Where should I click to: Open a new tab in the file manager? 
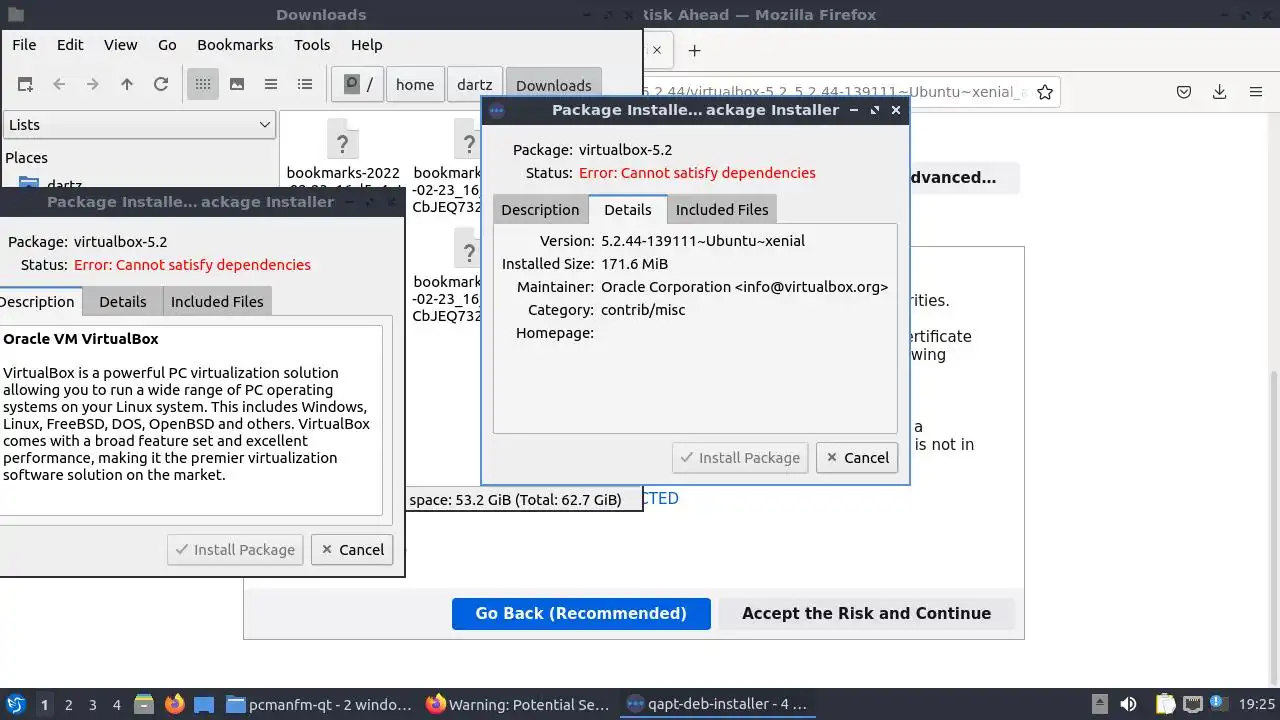[x=25, y=85]
